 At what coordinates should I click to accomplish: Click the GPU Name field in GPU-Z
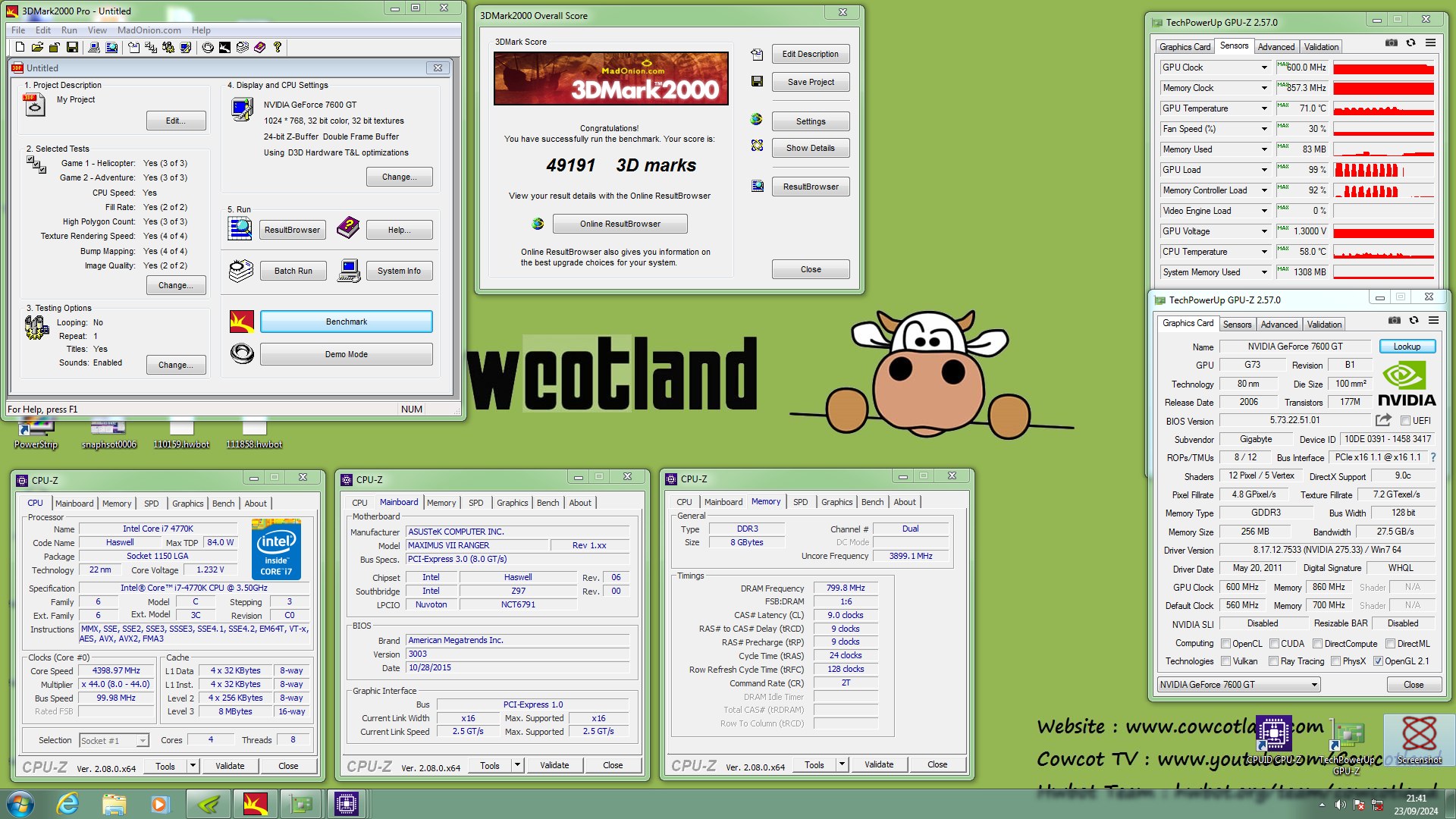click(1295, 347)
